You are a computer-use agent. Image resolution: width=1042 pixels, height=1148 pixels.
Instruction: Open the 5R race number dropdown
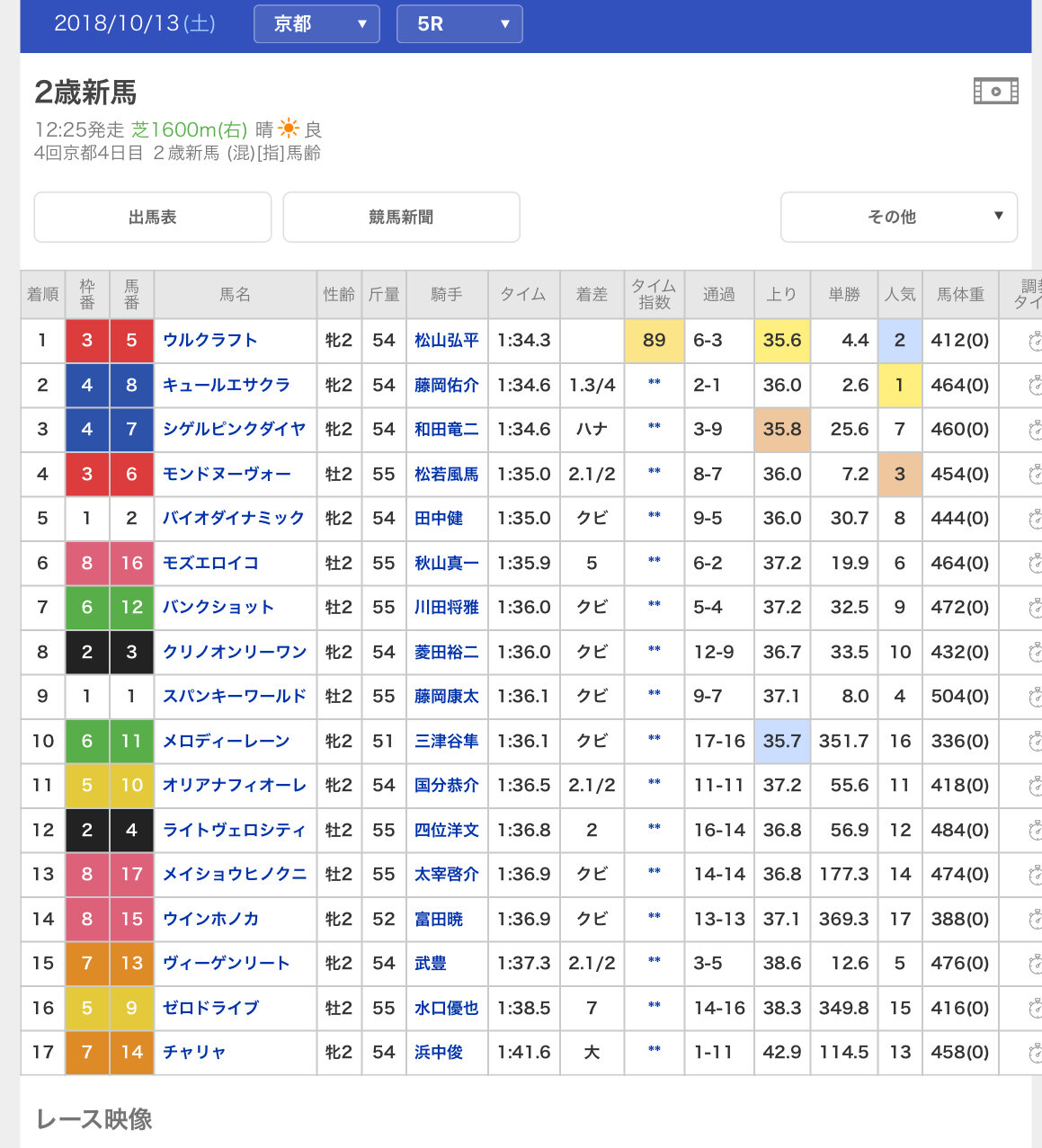459,24
